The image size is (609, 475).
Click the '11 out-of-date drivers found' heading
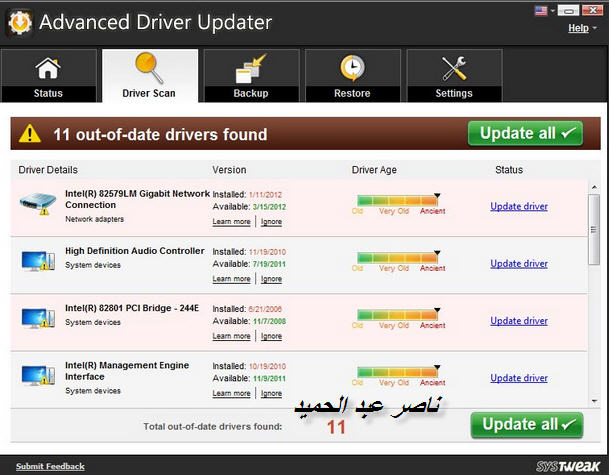pyautogui.click(x=160, y=134)
